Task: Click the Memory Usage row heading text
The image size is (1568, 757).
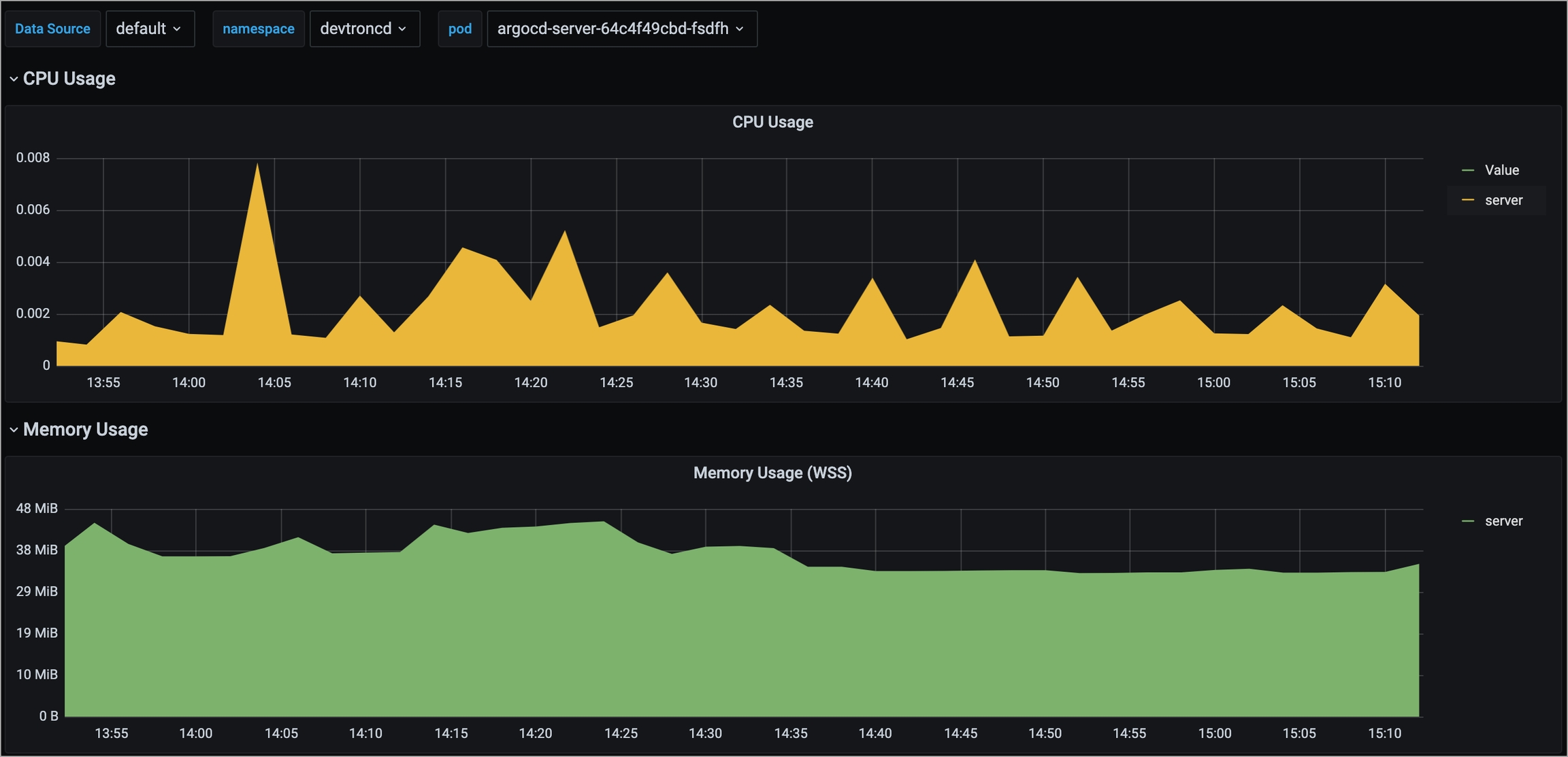Action: point(85,430)
